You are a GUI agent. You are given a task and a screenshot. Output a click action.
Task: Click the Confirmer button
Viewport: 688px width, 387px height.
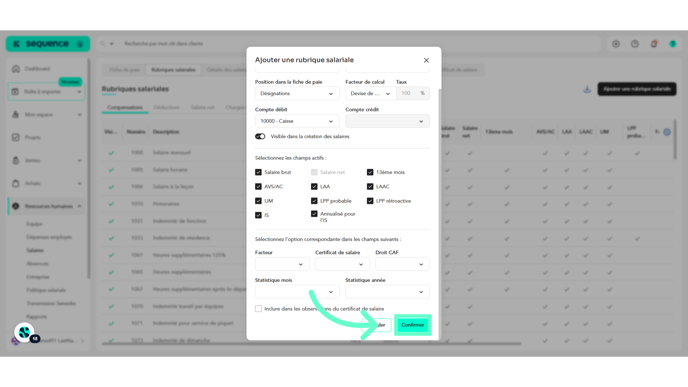coord(412,325)
